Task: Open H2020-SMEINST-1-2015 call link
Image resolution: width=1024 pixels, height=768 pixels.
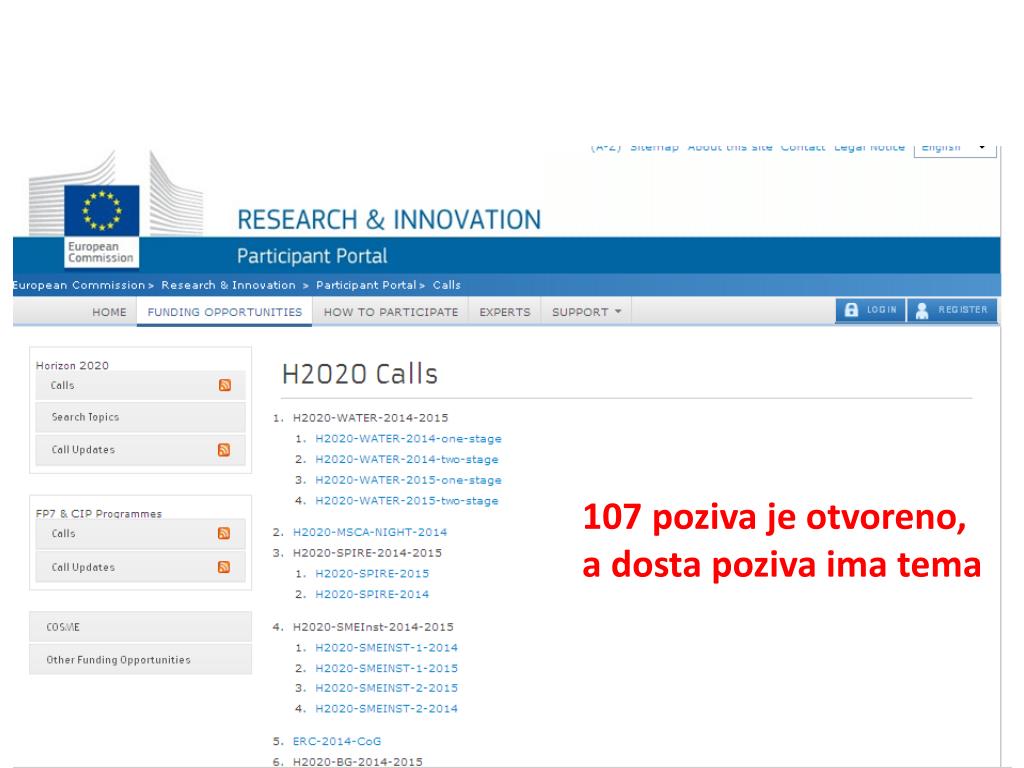Action: [x=387, y=668]
